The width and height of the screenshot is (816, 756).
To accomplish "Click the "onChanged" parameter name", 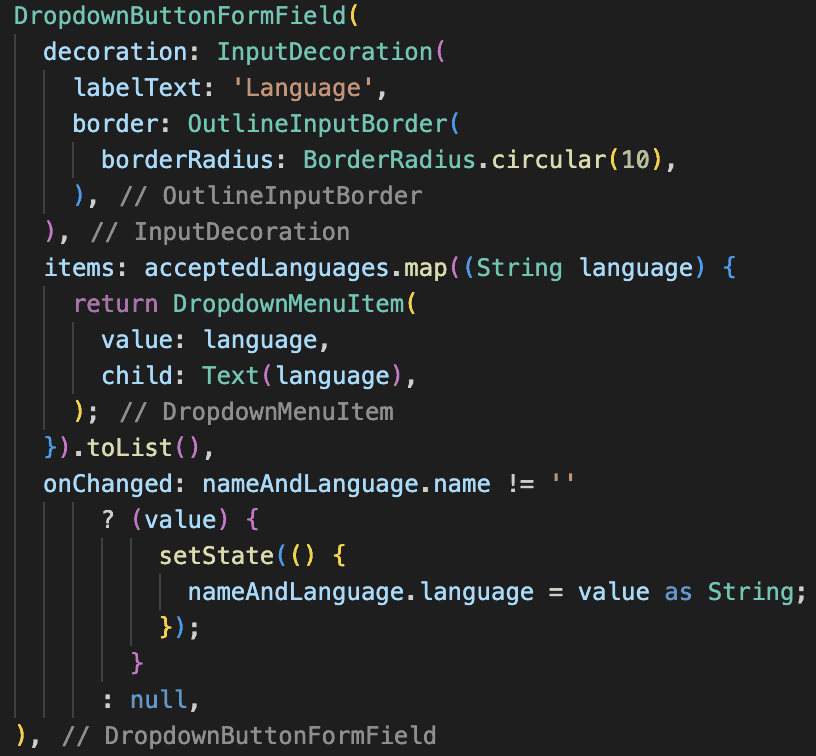I will 108,484.
